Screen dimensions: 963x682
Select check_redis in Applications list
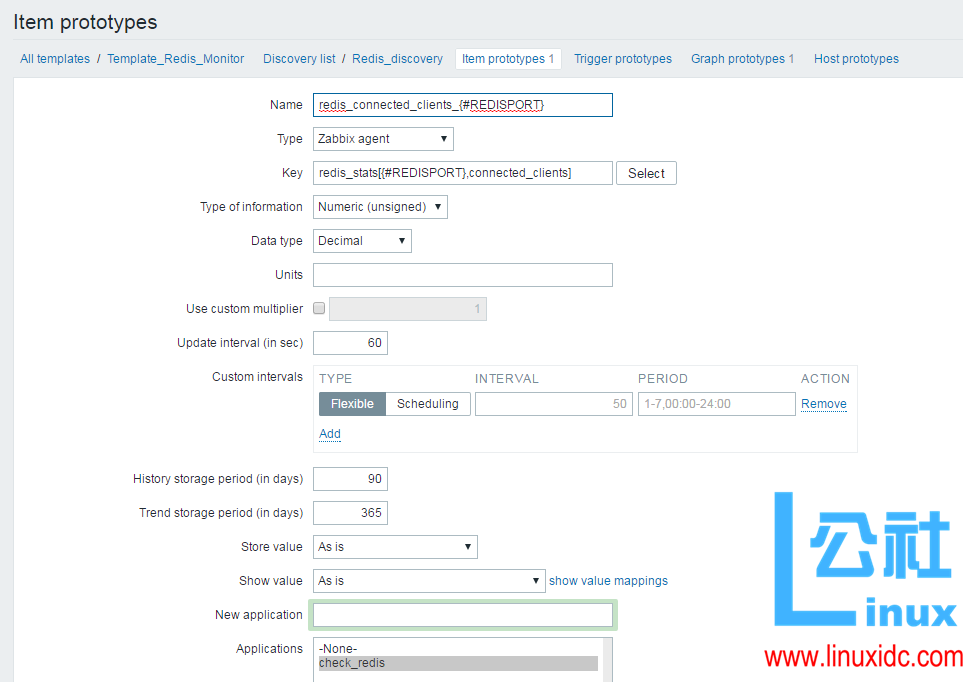pos(458,663)
